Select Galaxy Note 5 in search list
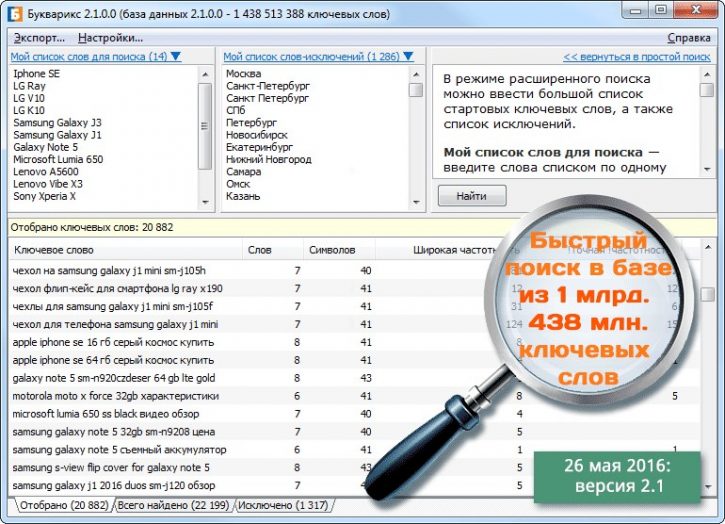 coord(45,147)
